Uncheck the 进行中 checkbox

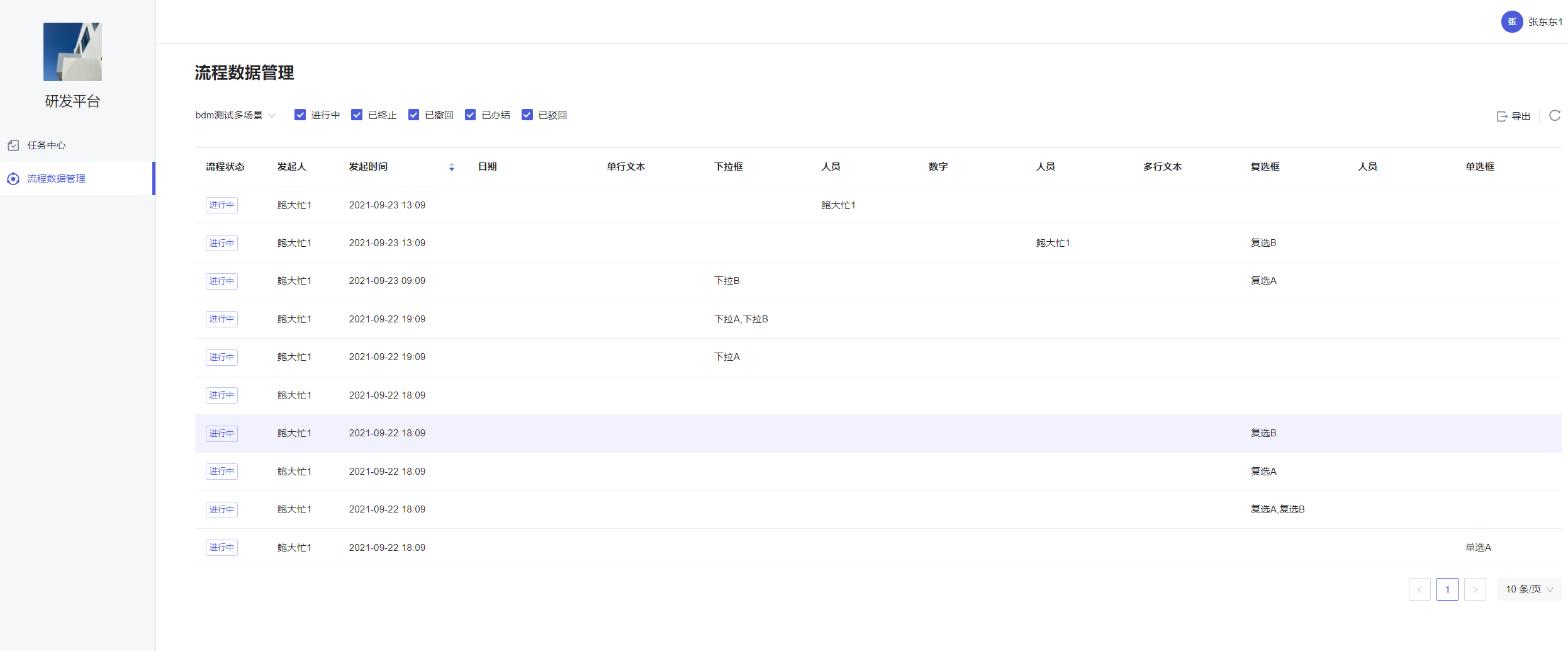300,115
